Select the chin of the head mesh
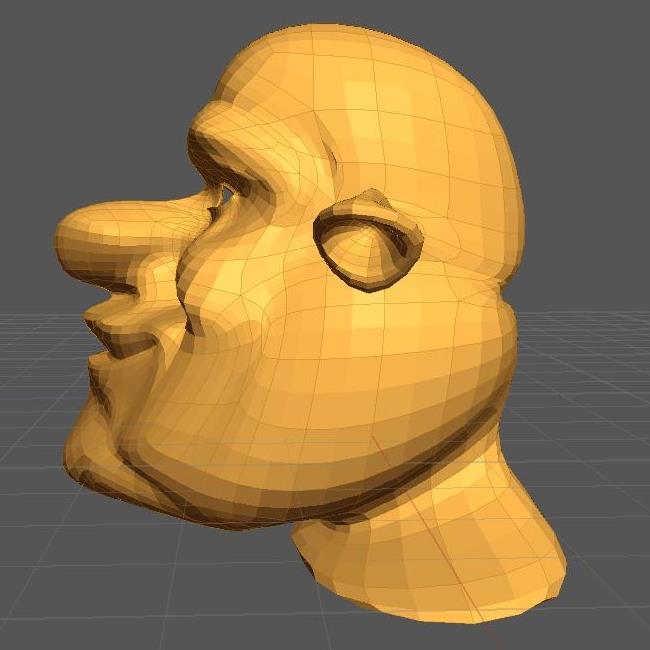 click(97, 450)
